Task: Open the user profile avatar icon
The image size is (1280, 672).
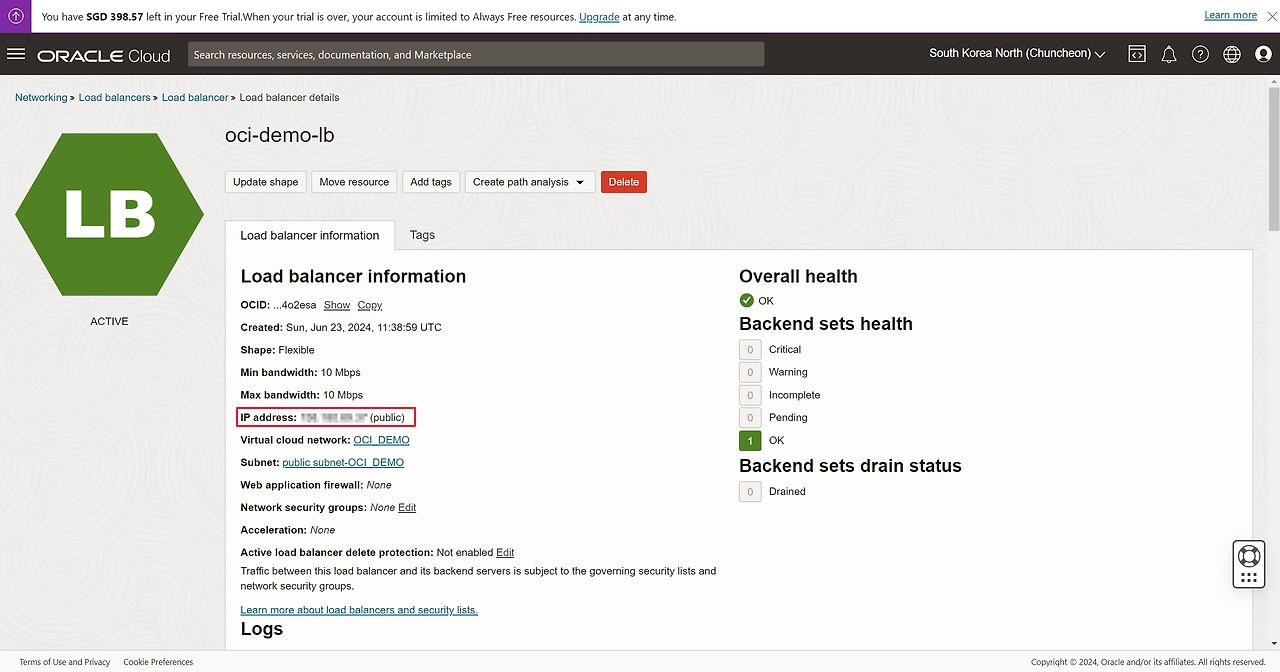Action: pos(1263,54)
